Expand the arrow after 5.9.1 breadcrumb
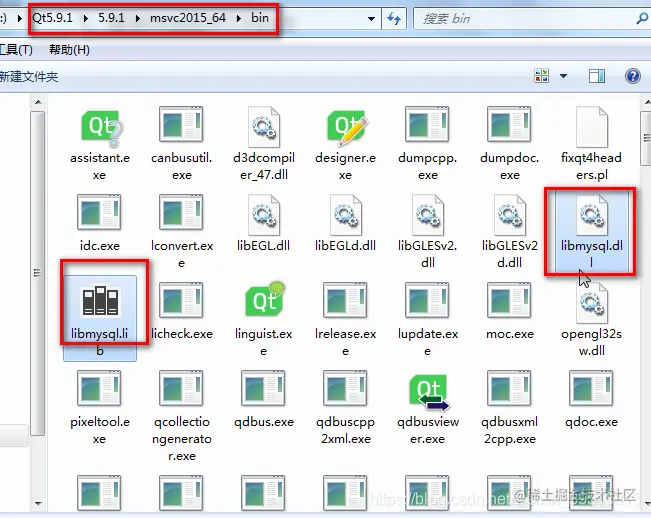The height and width of the screenshot is (518, 651). tap(137, 18)
